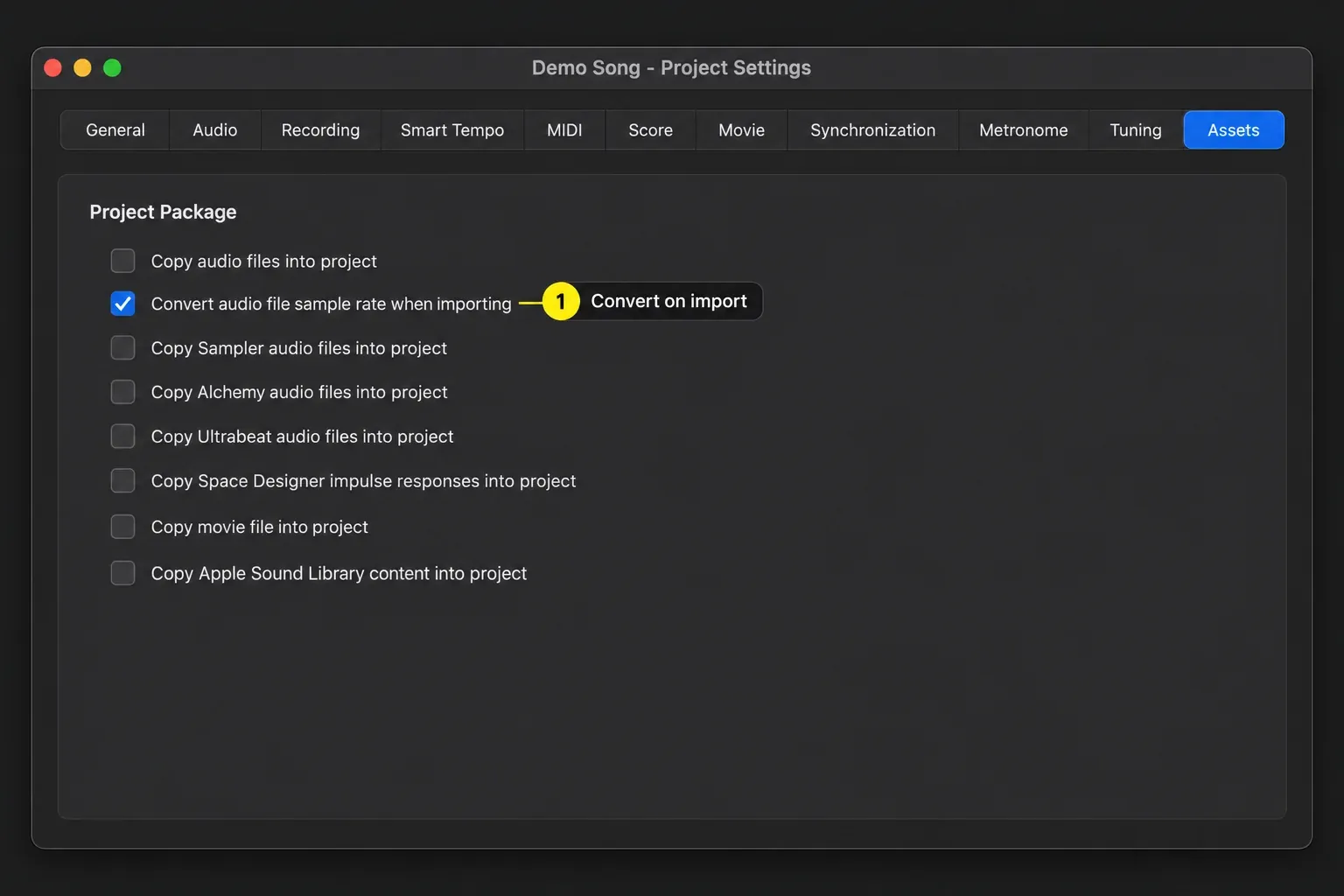Screen dimensions: 1344x896
Task: Uncheck Convert audio file sample rate checkbox
Action: (122, 304)
